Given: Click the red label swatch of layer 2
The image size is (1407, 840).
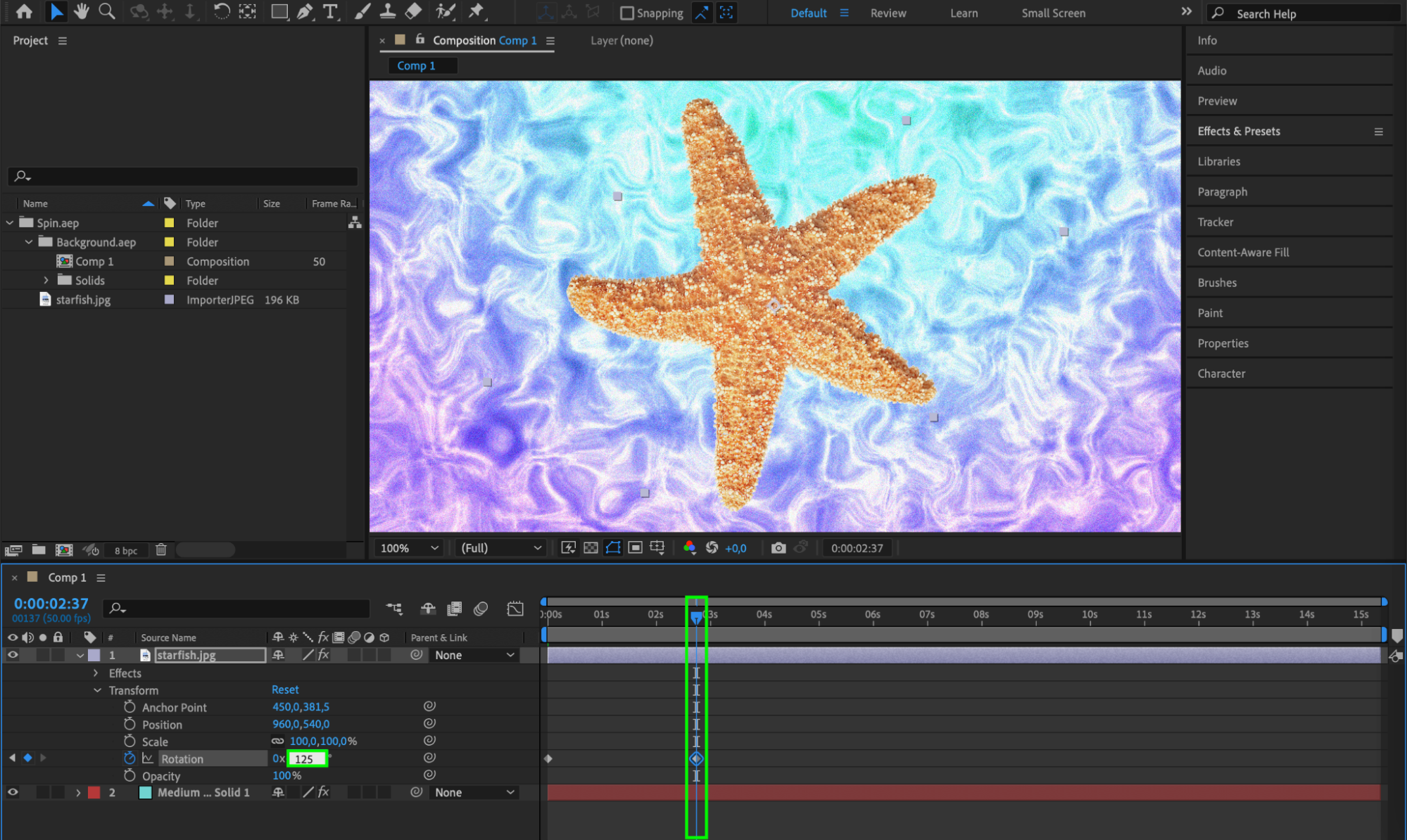Looking at the screenshot, I should click(94, 792).
